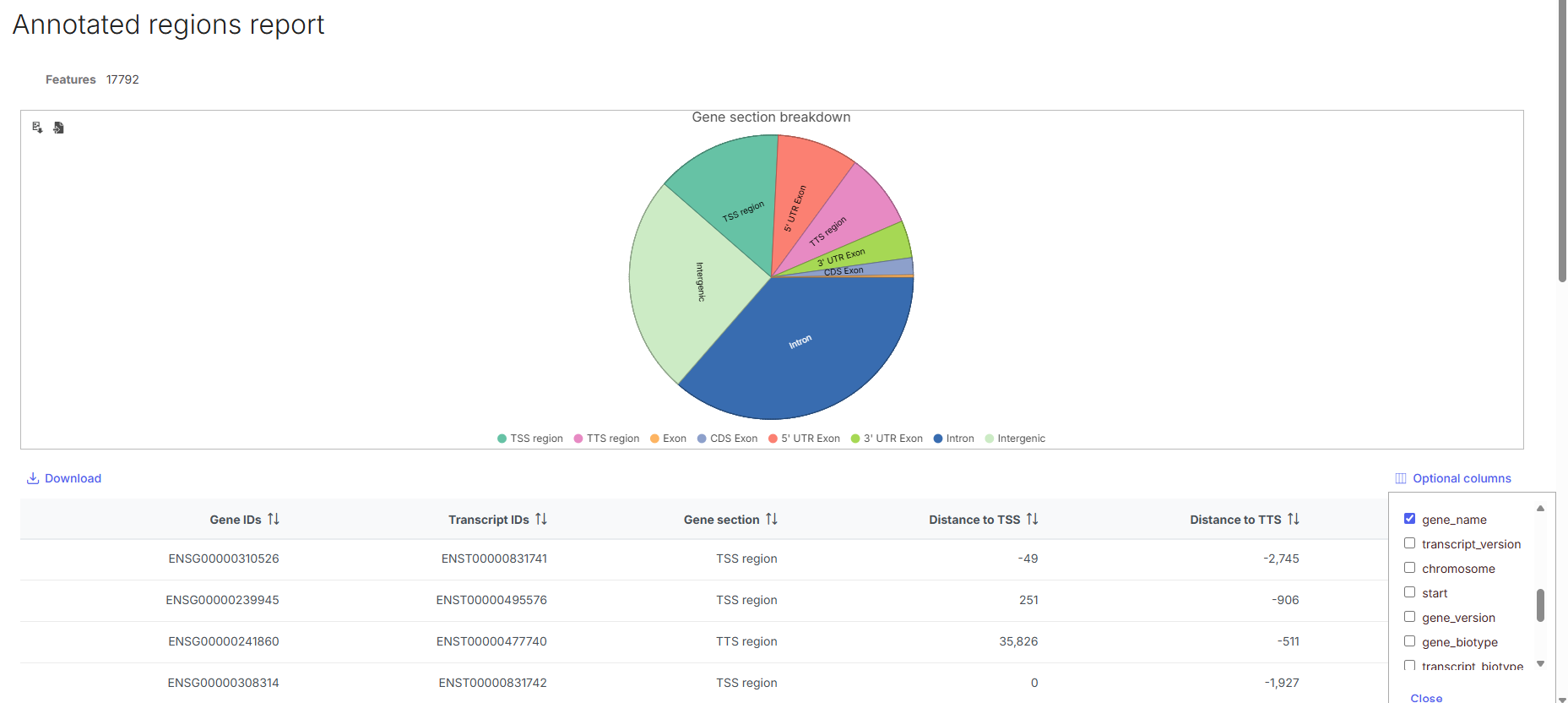Click the Download link above table
Image resolution: width=1568 pixels, height=703 pixels.
click(64, 478)
